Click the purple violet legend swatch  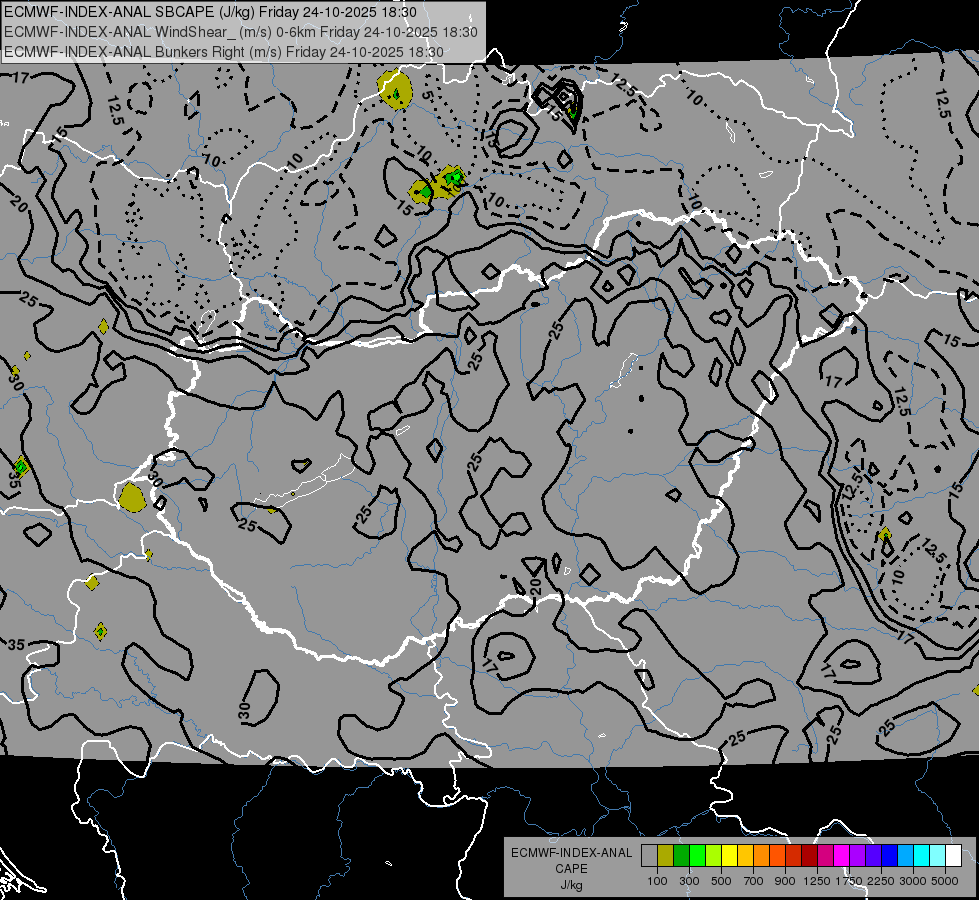click(857, 856)
